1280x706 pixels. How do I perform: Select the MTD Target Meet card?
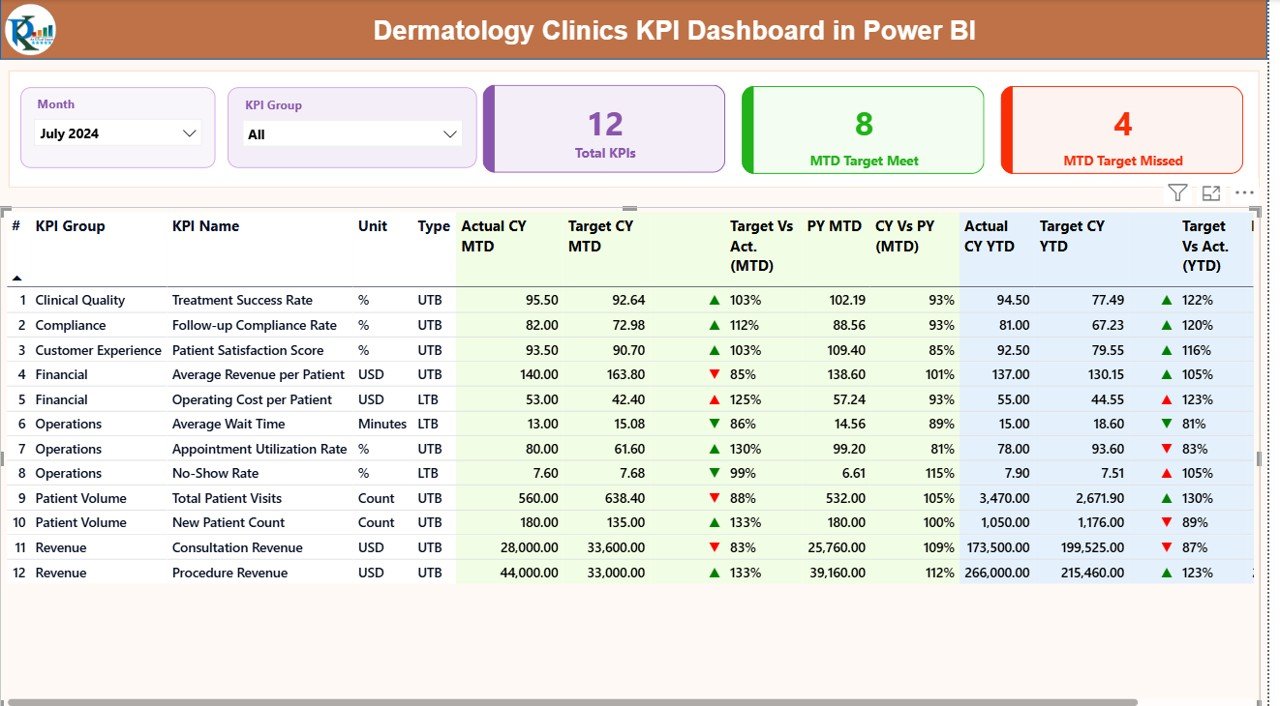pos(863,130)
